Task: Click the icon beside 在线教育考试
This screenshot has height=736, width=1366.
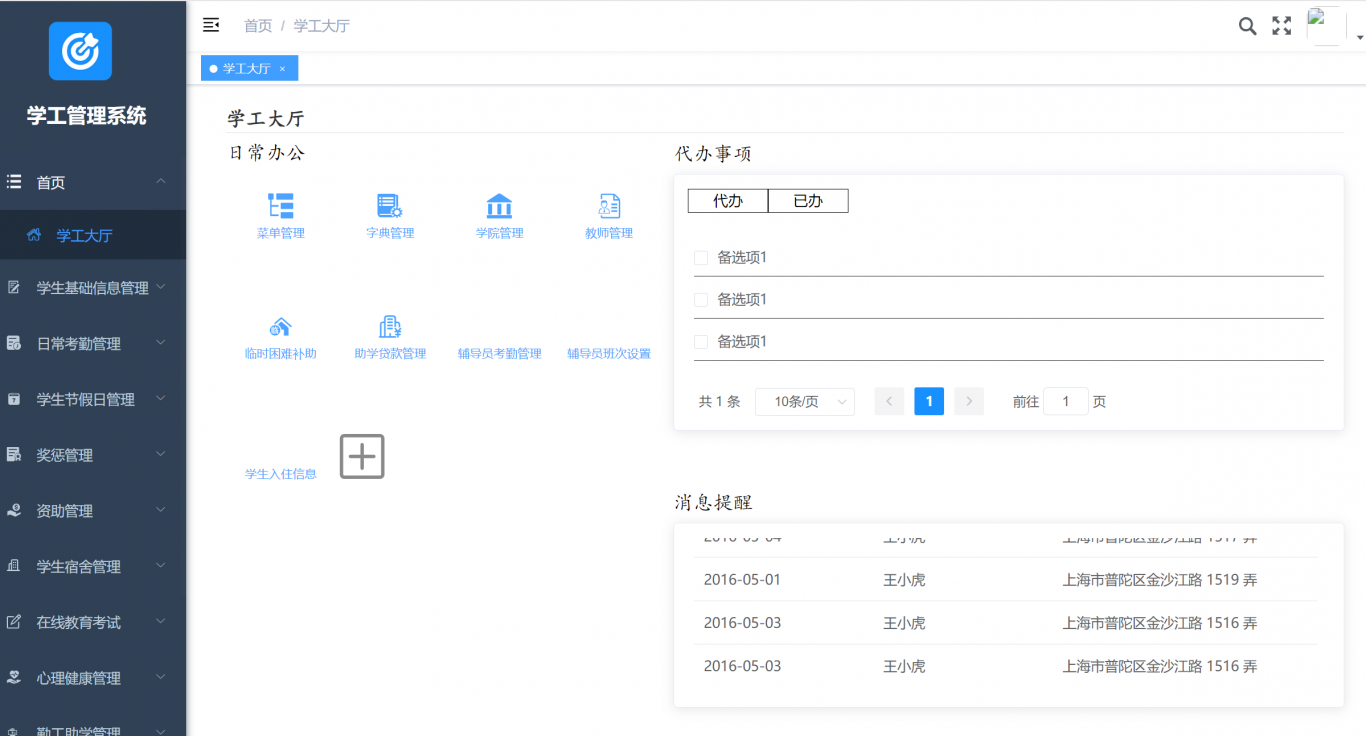Action: [x=14, y=622]
